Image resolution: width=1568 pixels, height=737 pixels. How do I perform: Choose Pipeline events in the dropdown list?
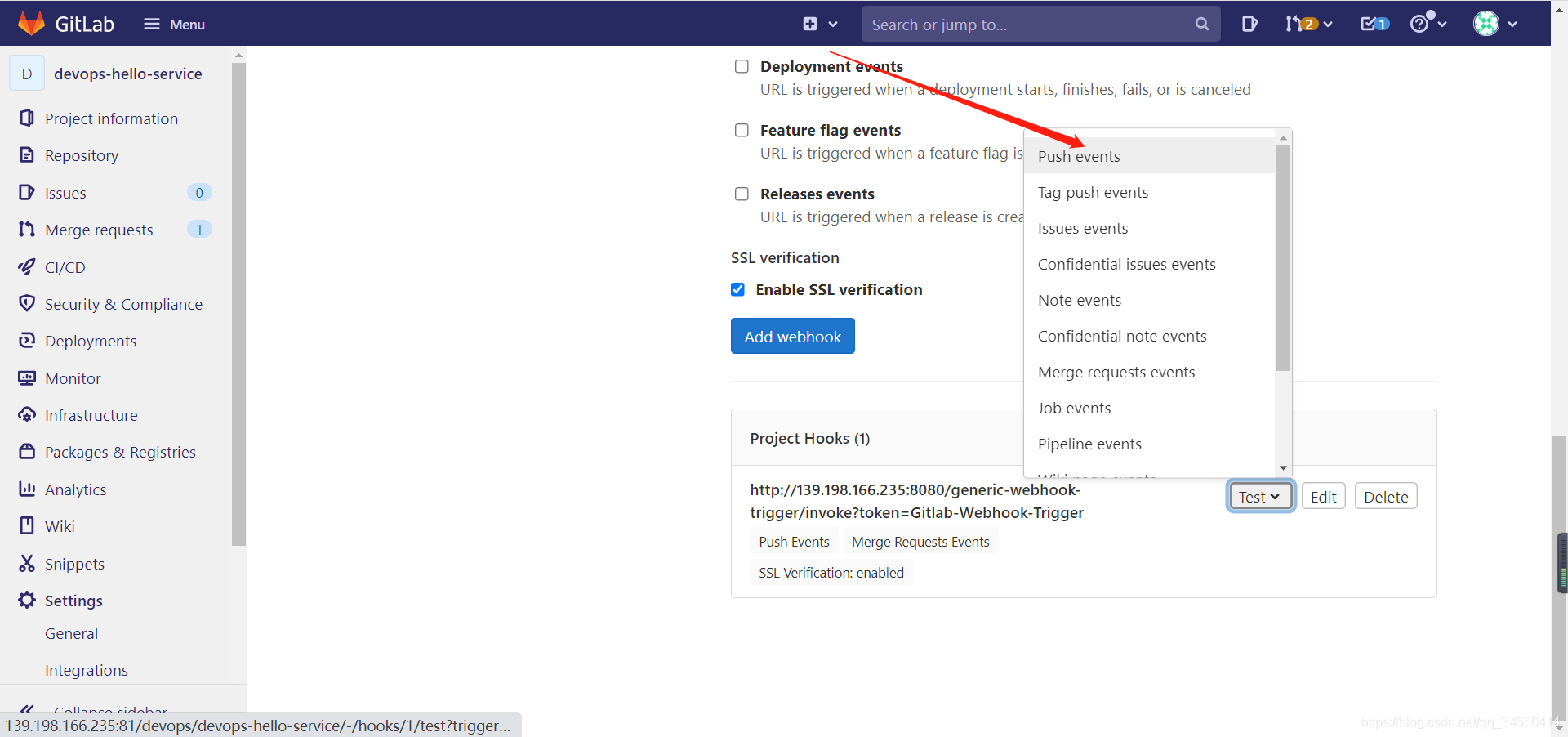1089,444
